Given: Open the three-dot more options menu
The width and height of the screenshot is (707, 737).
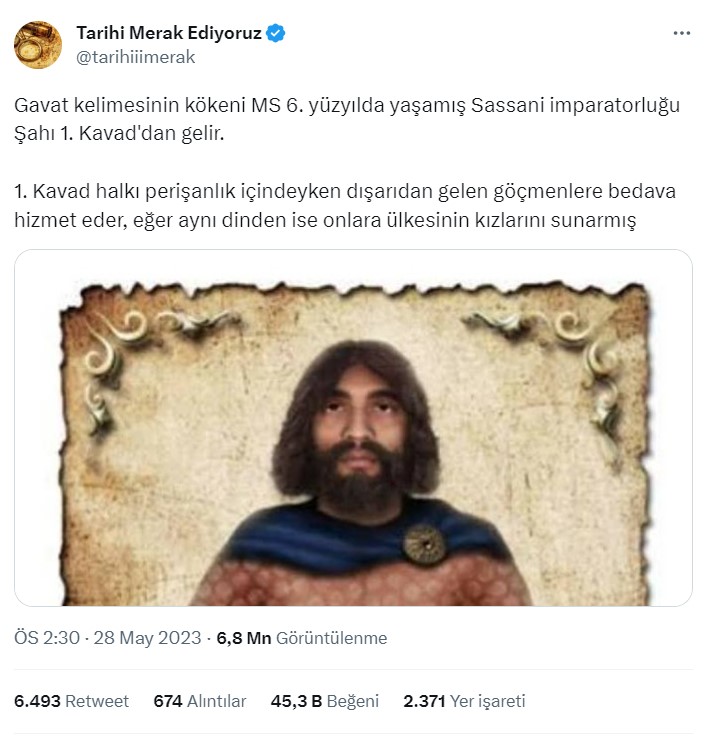Looking at the screenshot, I should 681,33.
